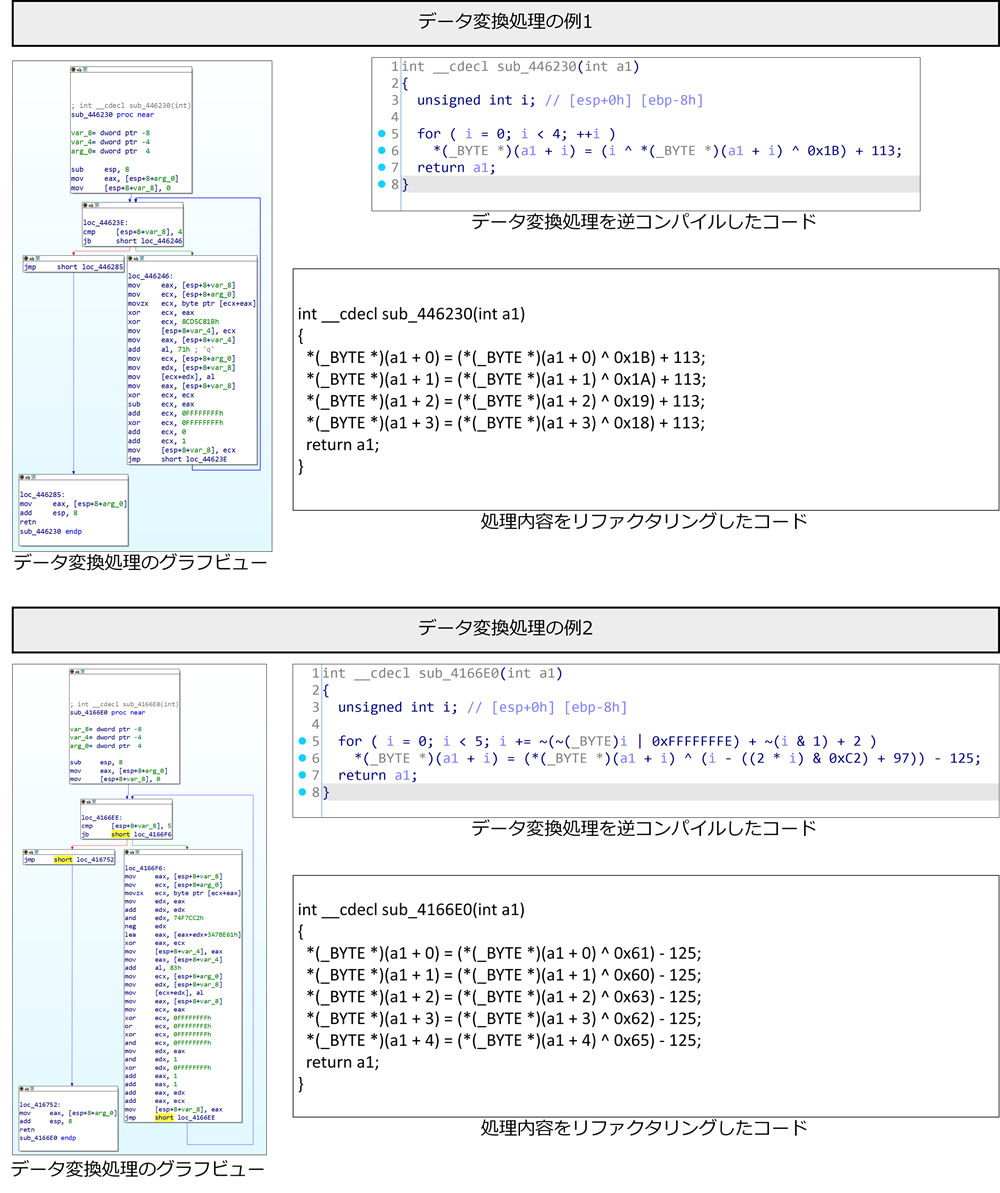Toggle breakpoint dot on line 8 of sub_4166E0
The height and width of the screenshot is (1193, 1000).
[303, 791]
